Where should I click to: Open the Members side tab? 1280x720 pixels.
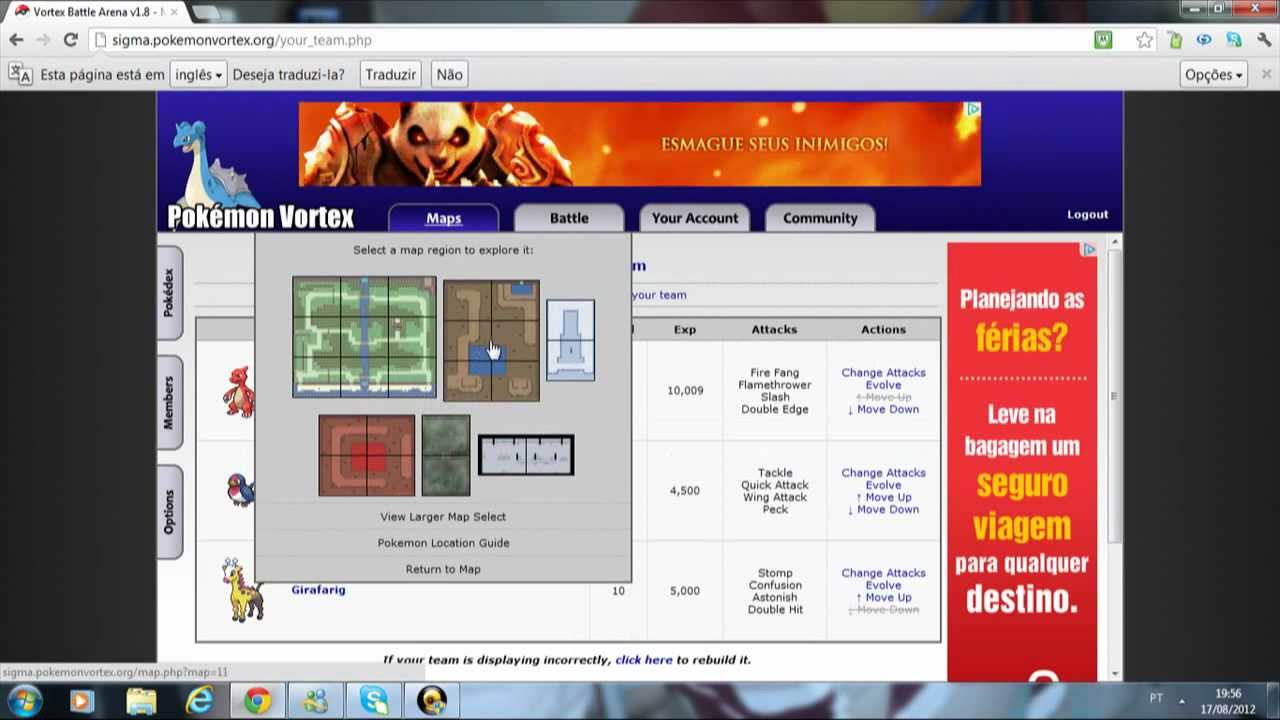tap(169, 403)
